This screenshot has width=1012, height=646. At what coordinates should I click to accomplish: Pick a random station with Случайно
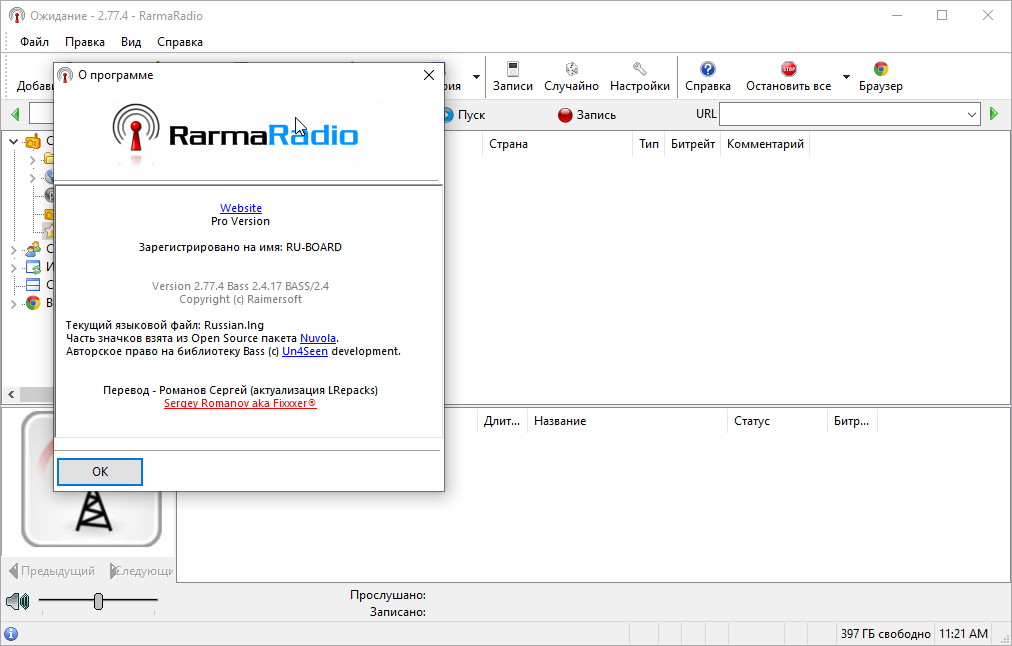pyautogui.click(x=571, y=76)
